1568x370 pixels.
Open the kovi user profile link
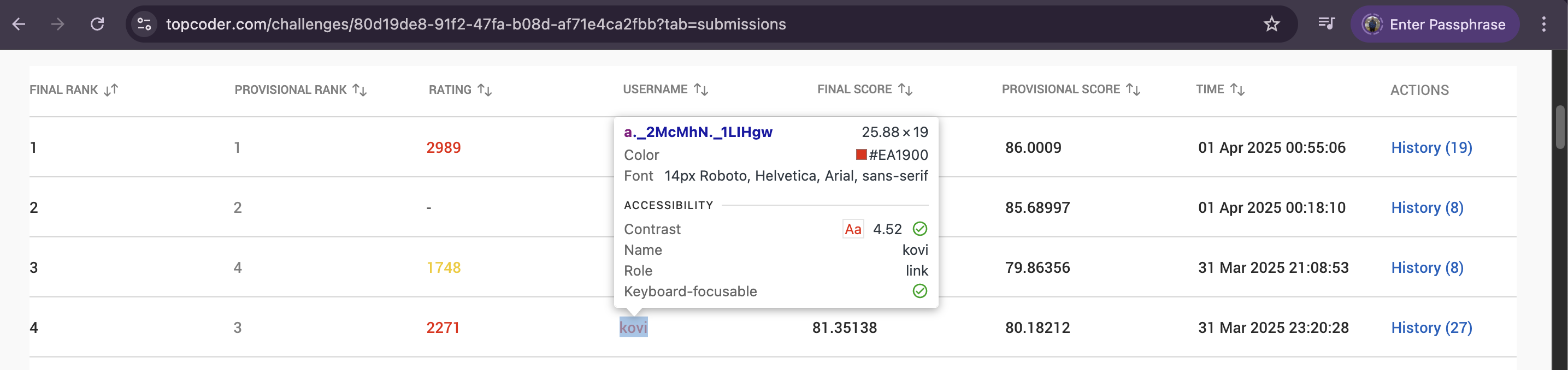point(633,327)
